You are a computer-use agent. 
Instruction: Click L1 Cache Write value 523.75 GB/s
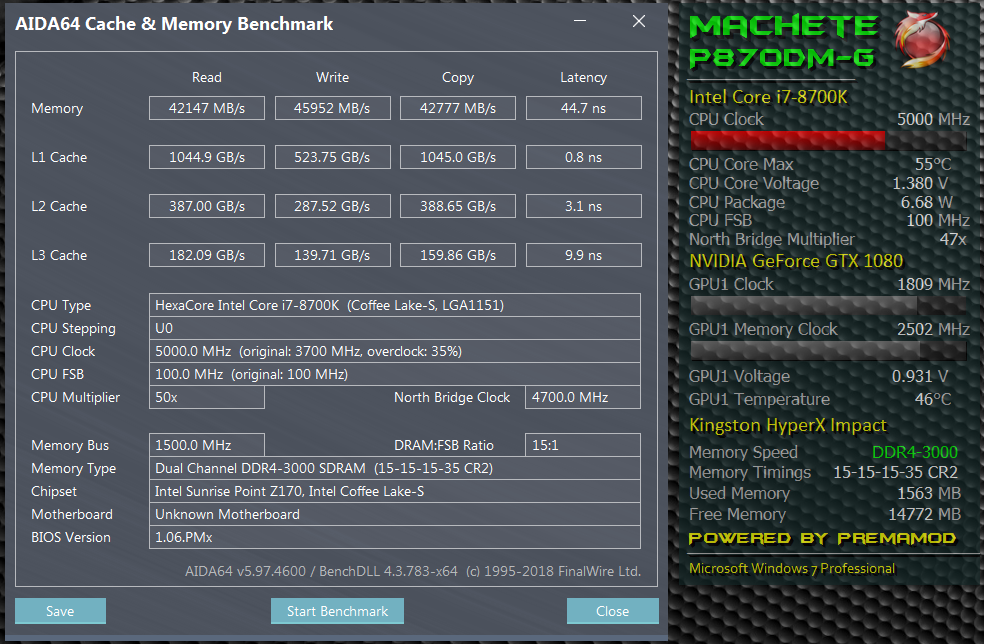point(333,157)
